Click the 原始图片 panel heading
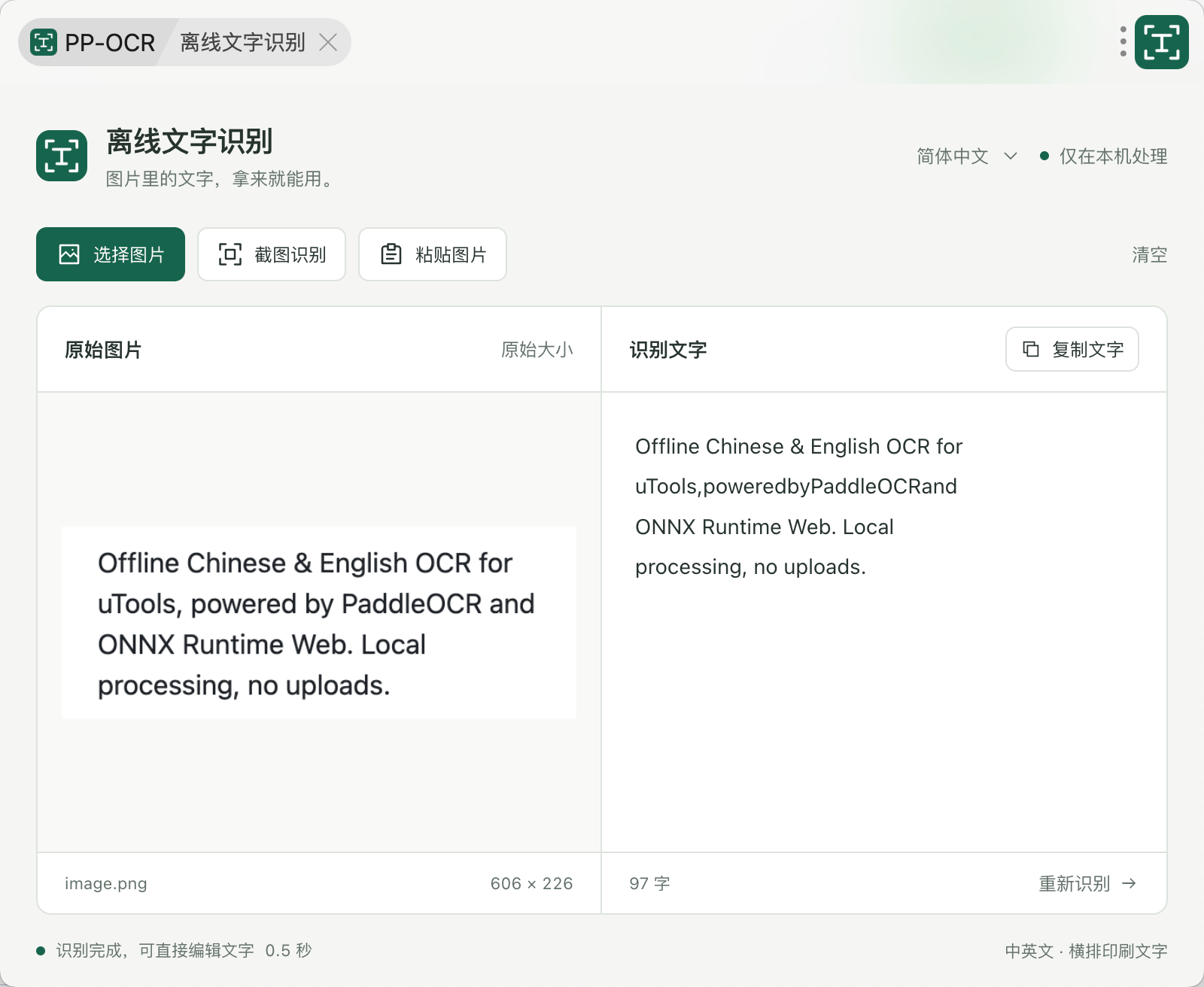Image resolution: width=1204 pixels, height=987 pixels. (103, 350)
